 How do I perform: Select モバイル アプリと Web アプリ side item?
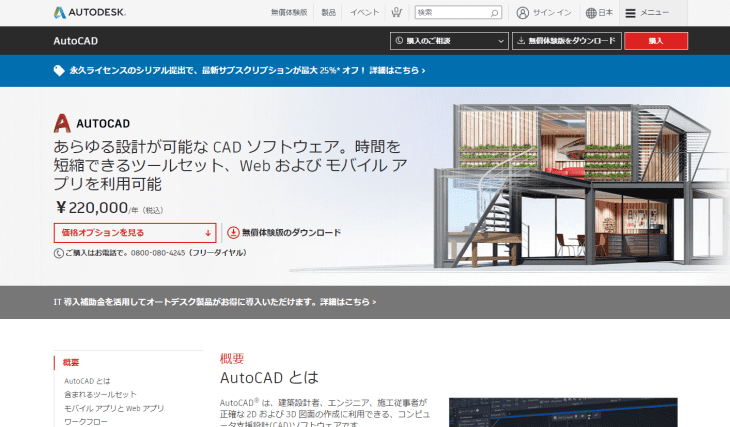114,408
